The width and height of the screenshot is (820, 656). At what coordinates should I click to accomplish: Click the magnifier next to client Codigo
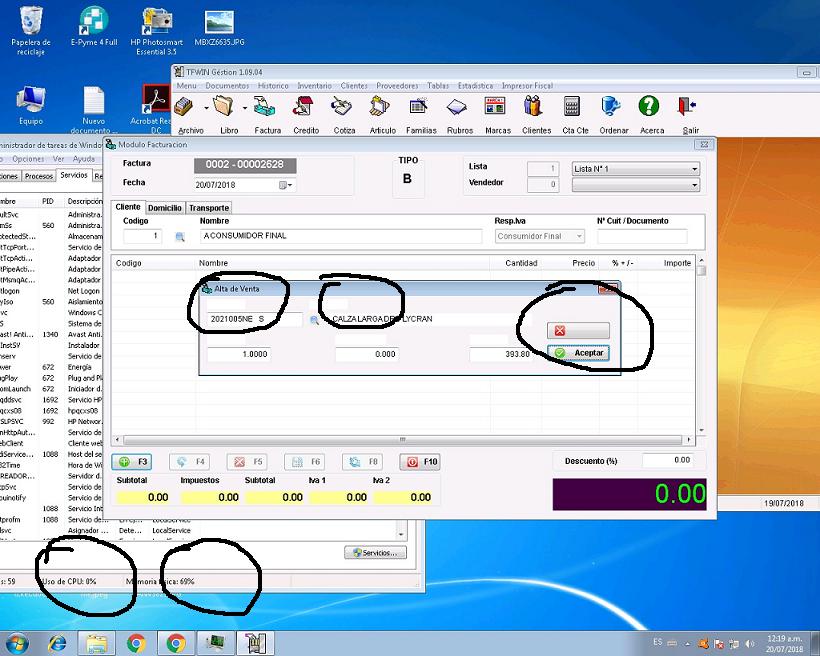(x=181, y=237)
